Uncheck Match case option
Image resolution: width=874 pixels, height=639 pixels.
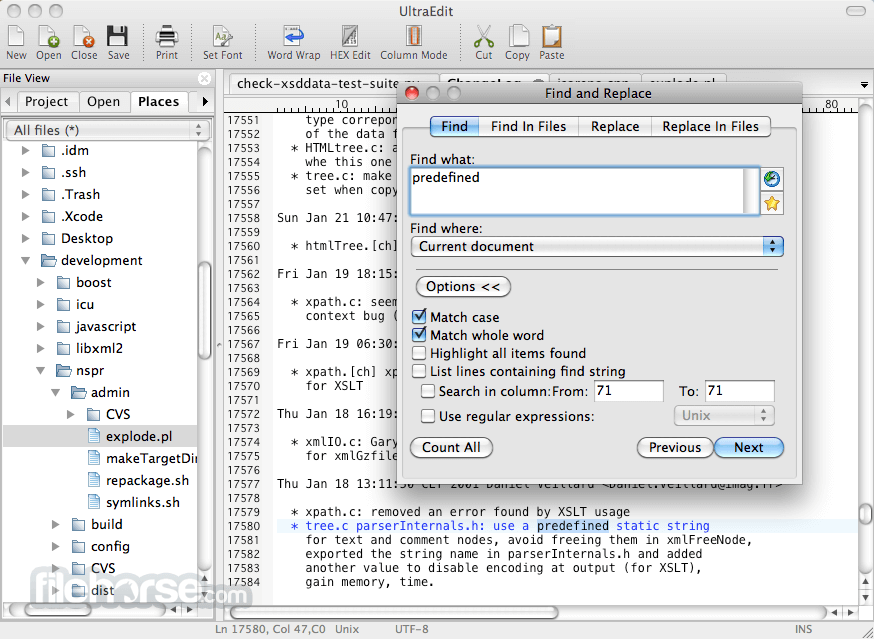coord(419,317)
